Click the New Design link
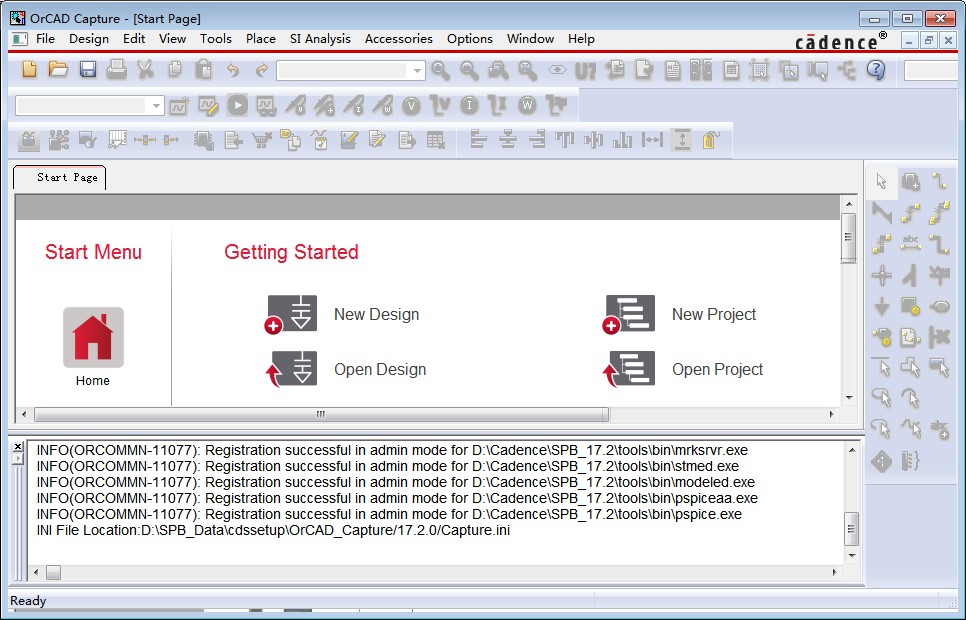Image resolution: width=966 pixels, height=620 pixels. pos(376,314)
